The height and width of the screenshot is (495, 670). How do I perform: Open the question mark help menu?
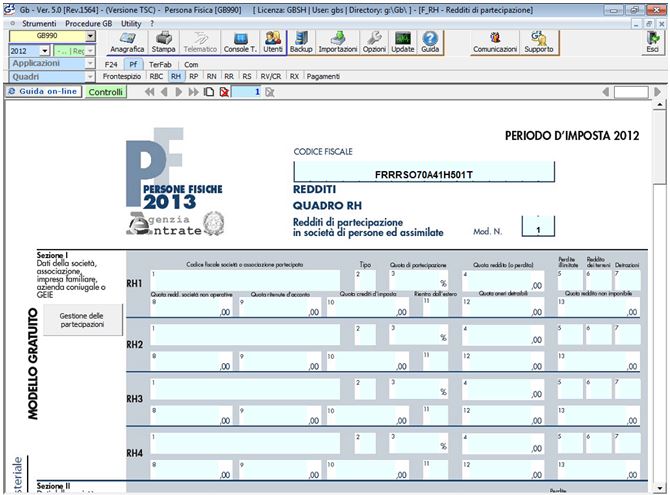pyautogui.click(x=152, y=24)
